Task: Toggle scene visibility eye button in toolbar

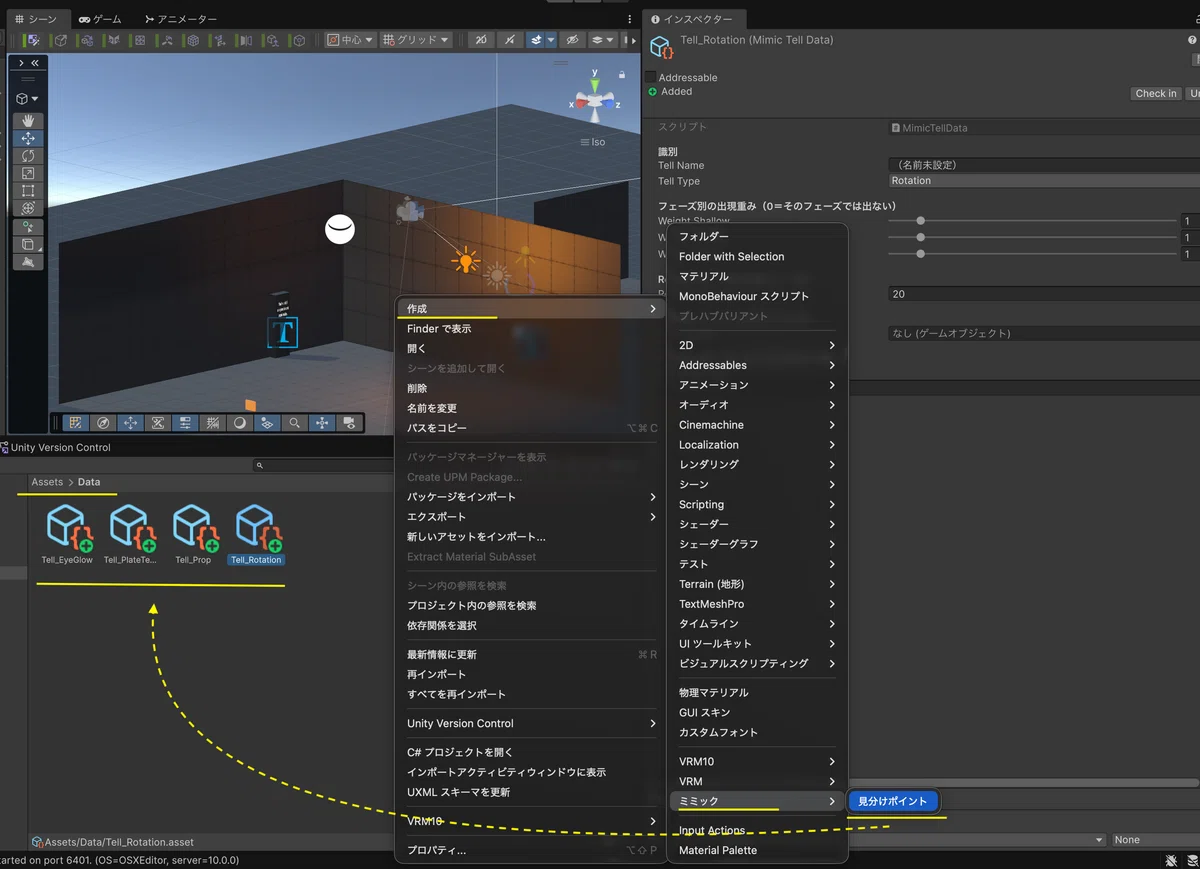Action: click(572, 40)
